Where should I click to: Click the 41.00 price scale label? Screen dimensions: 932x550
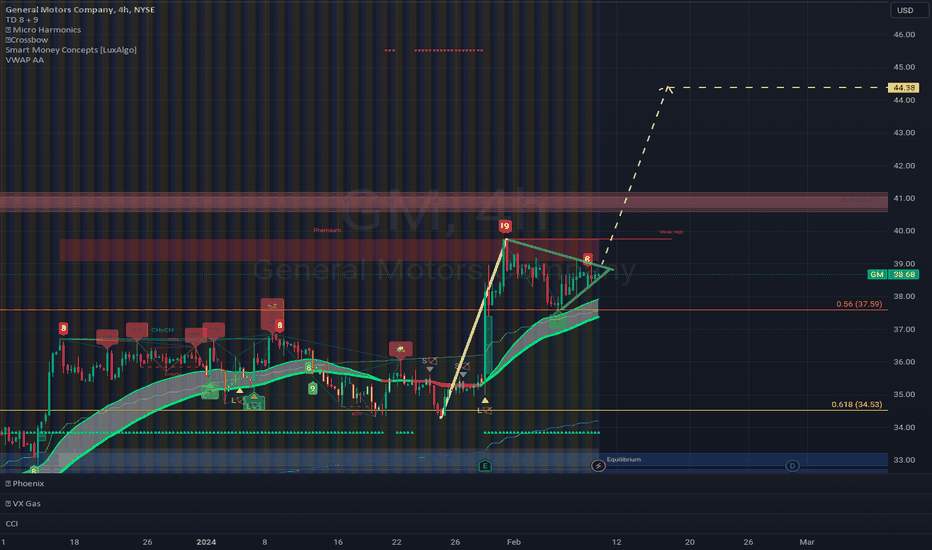904,198
